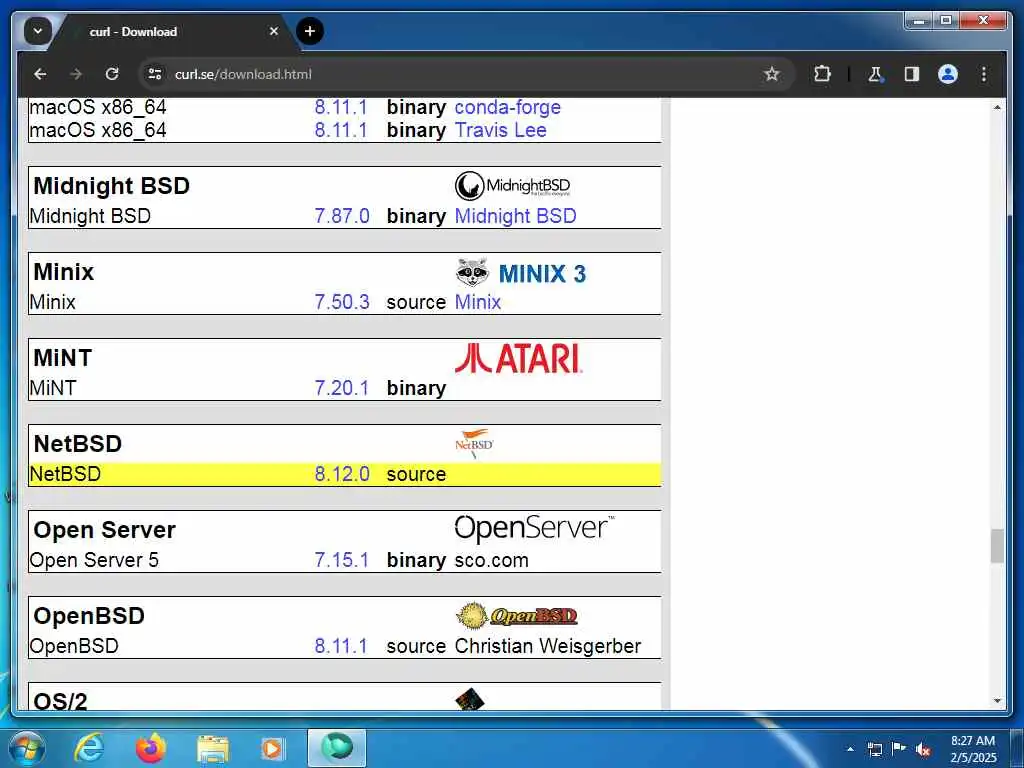The image size is (1024, 768).
Task: Click the 'MiNT' bold heading
Action: [x=63, y=358]
